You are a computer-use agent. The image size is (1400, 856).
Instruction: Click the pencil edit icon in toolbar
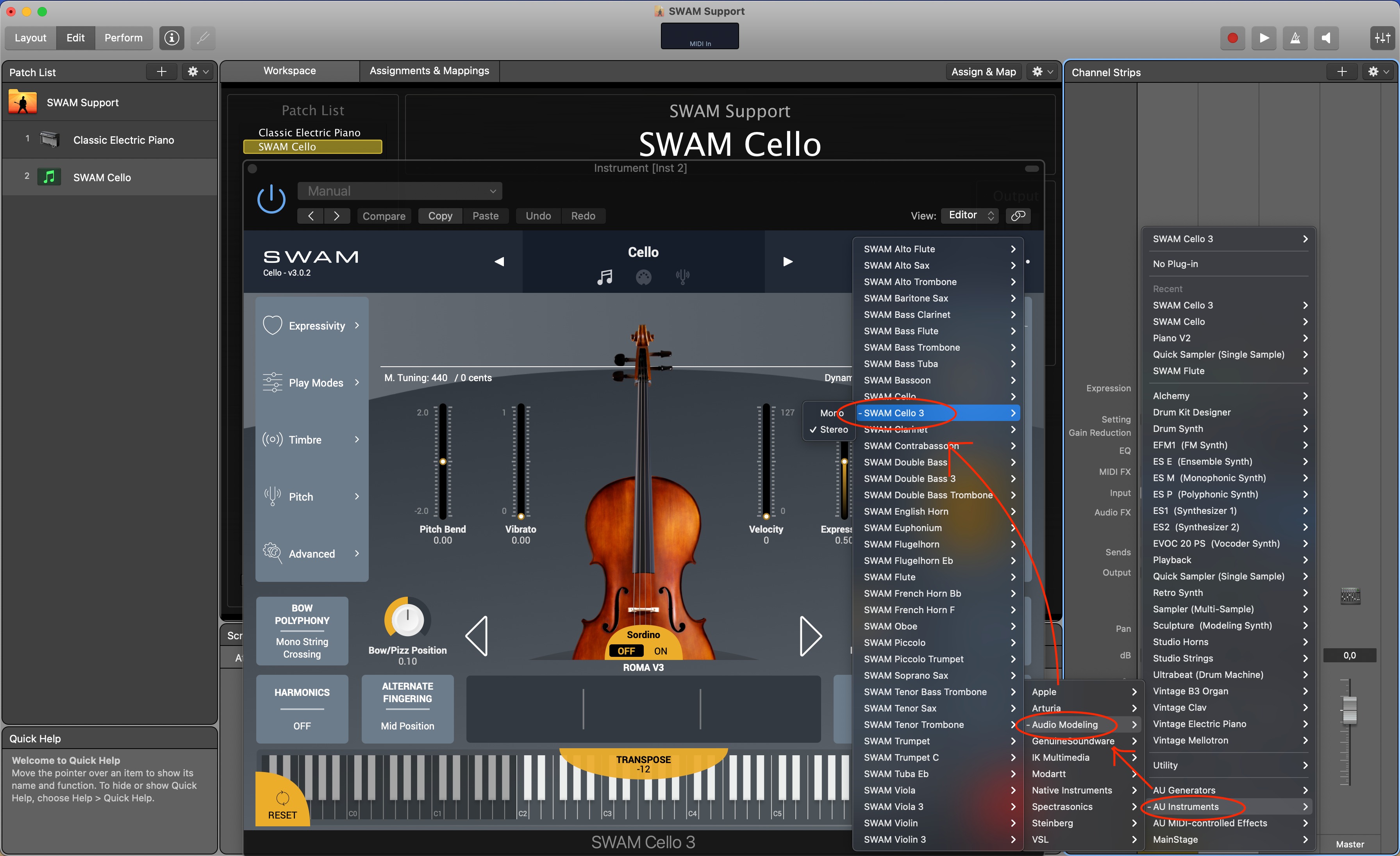[203, 38]
